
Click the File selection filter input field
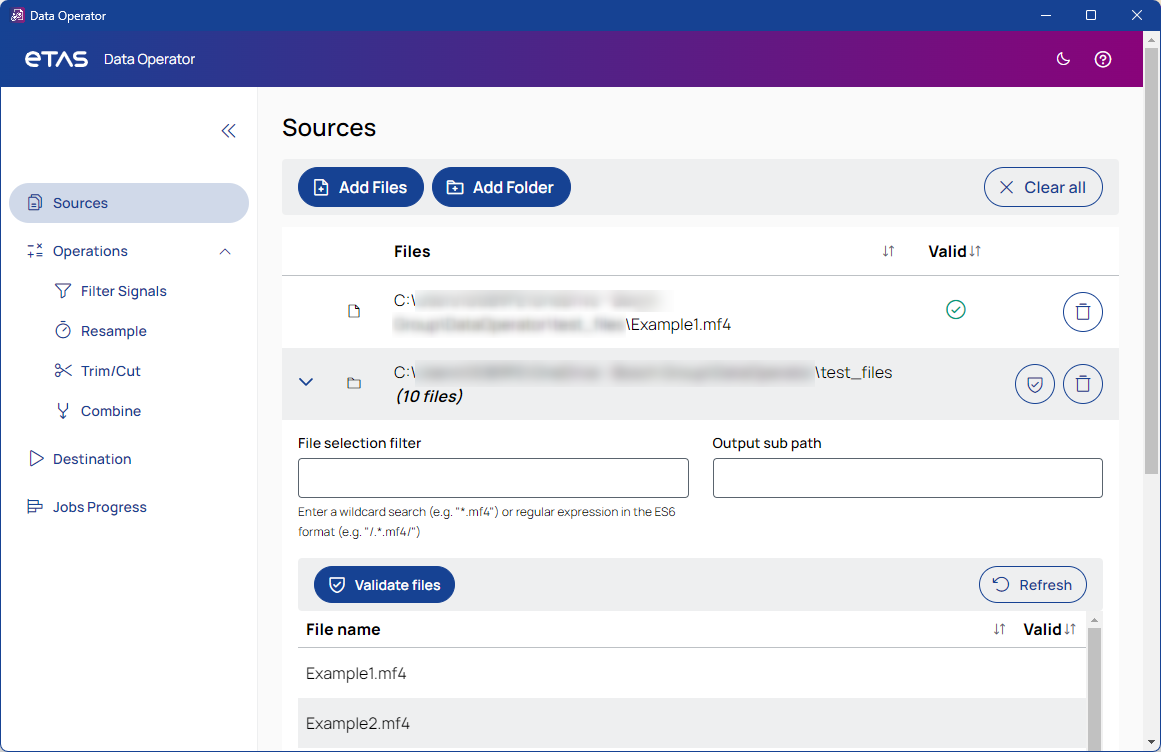(x=493, y=478)
